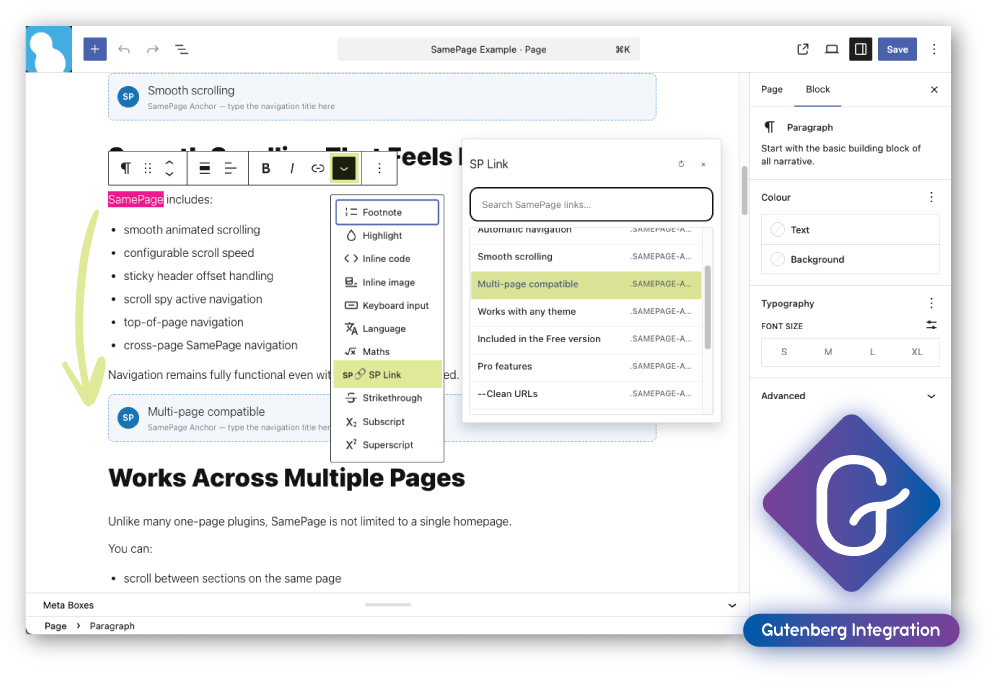Screen dimensions: 1000x687
Task: Pick Included in the Free version link
Action: 585,339
